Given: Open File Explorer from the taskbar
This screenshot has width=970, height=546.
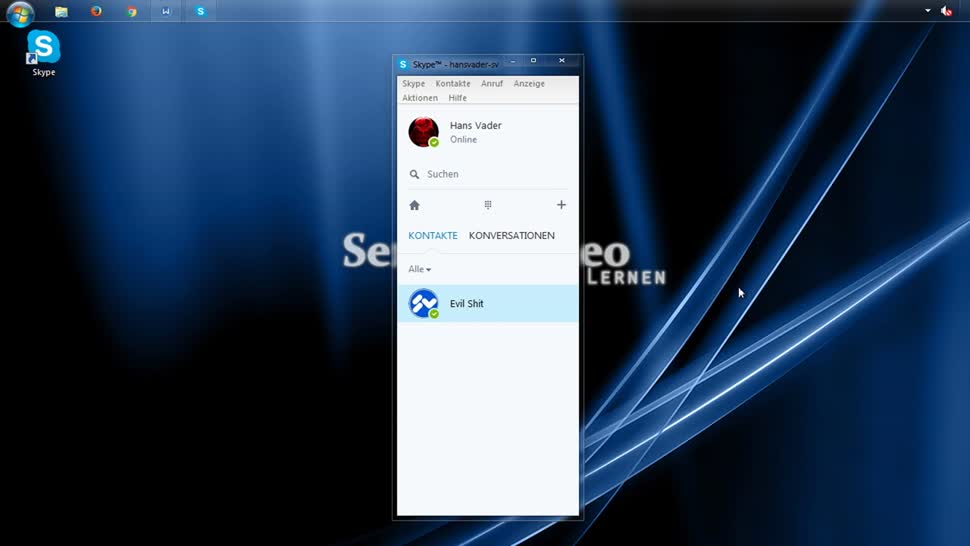Looking at the screenshot, I should point(61,11).
